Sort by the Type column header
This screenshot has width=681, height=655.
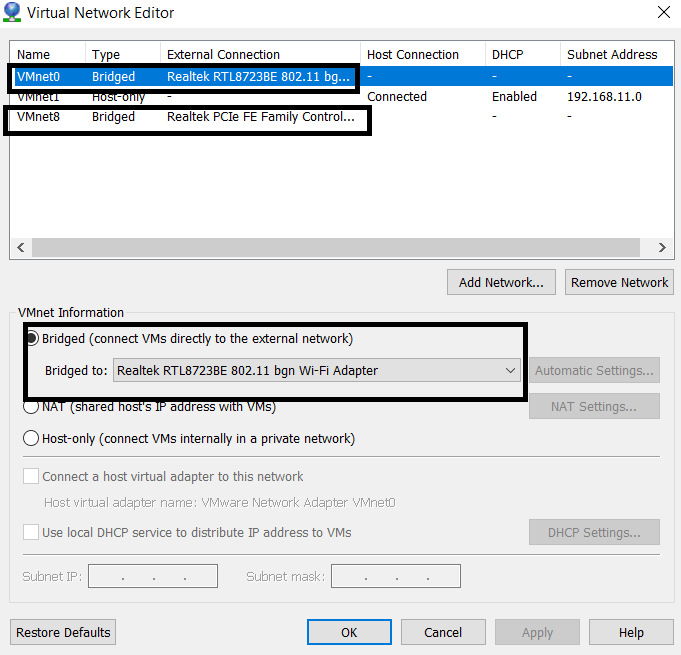tap(123, 54)
